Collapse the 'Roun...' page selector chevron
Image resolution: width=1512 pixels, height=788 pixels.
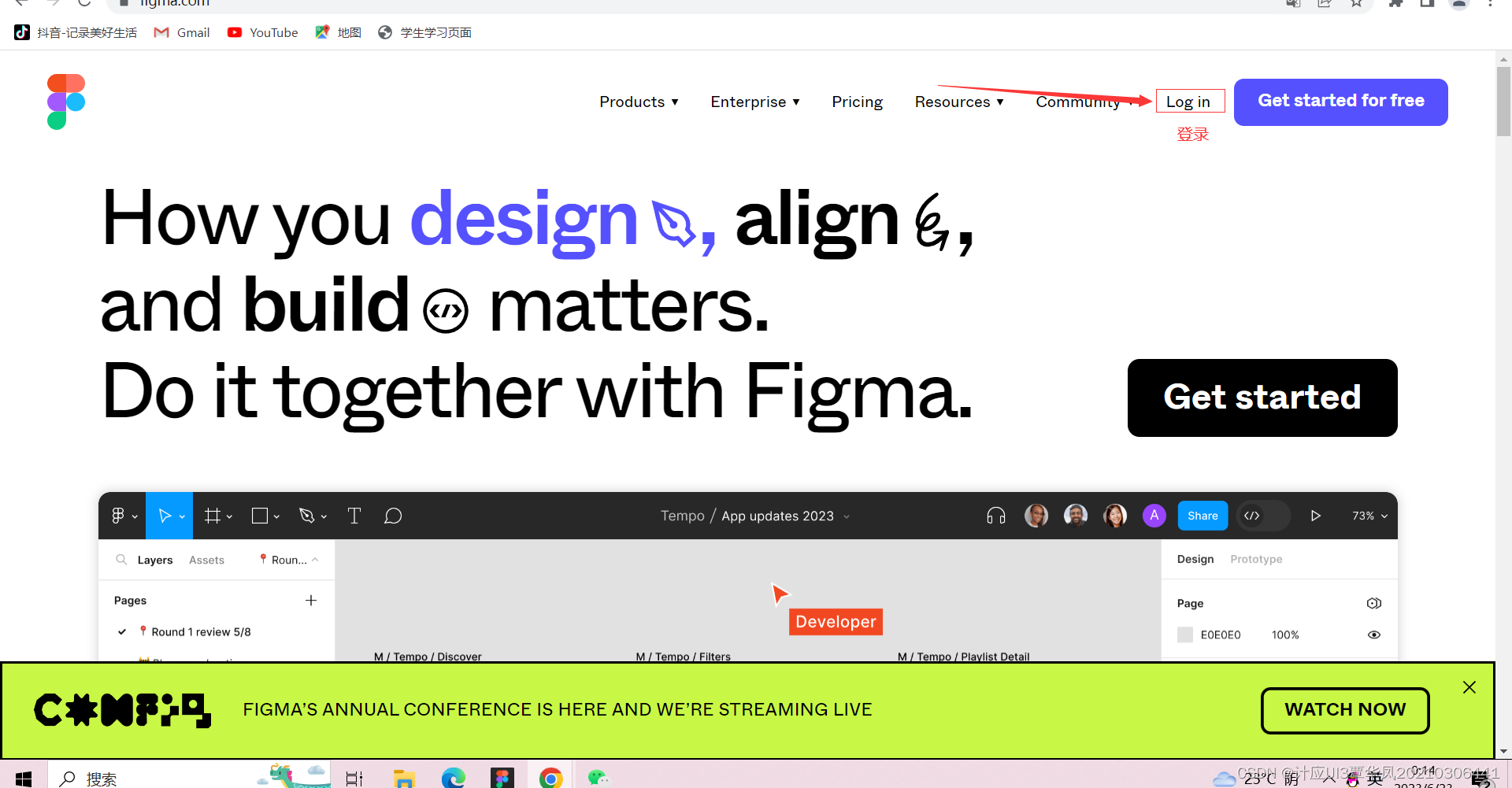315,560
